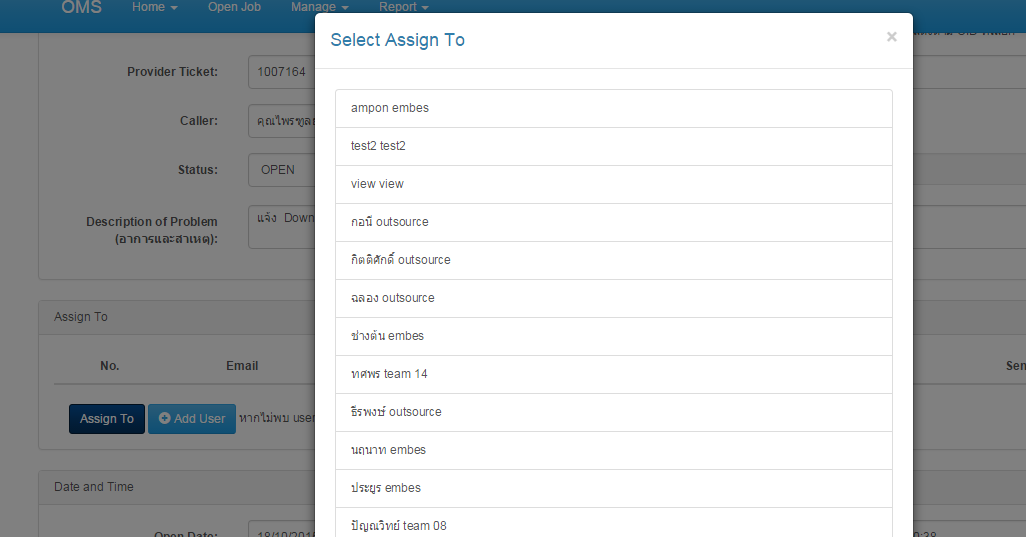Select ฉลอง outsource from the list
The width and height of the screenshot is (1026, 537).
(x=614, y=298)
